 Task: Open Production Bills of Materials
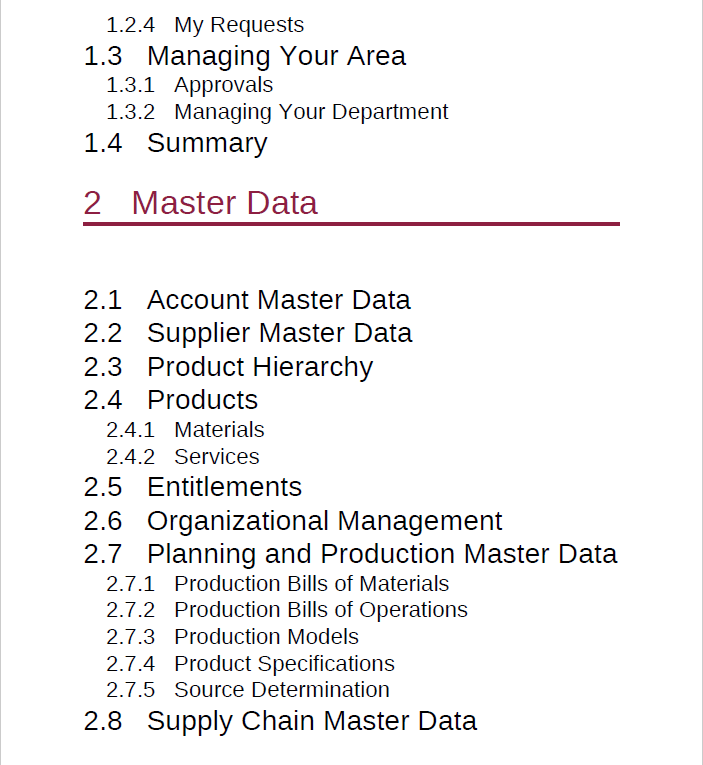[x=311, y=584]
